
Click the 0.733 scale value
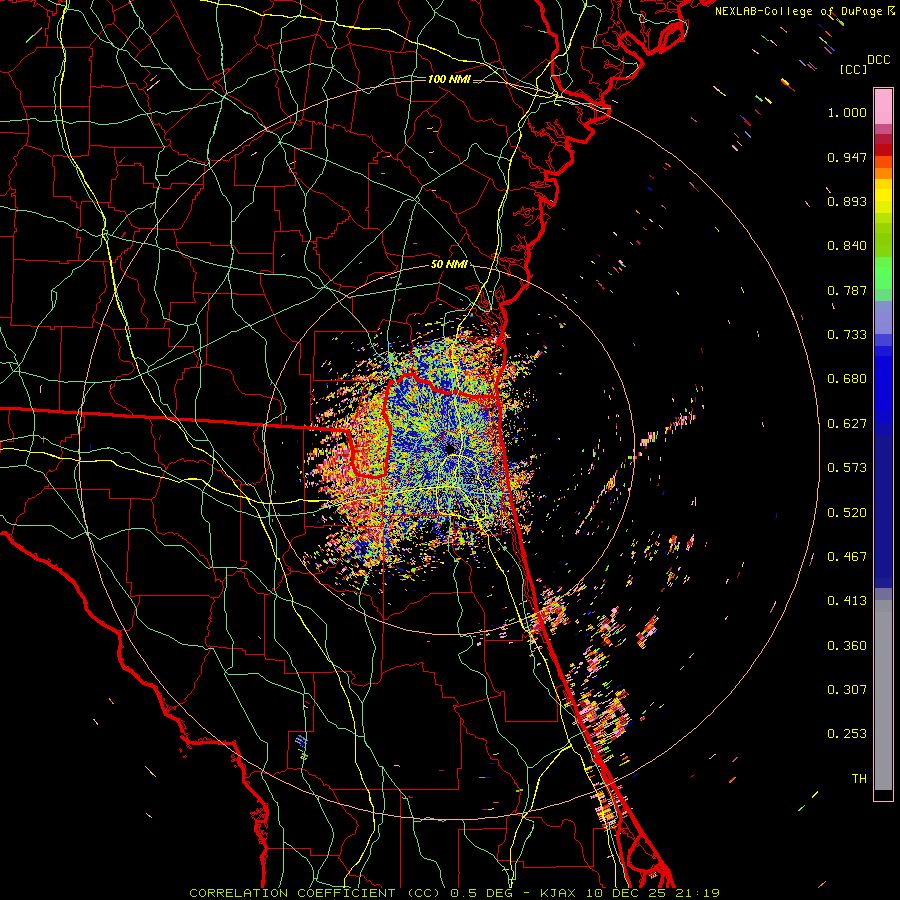[x=847, y=335]
